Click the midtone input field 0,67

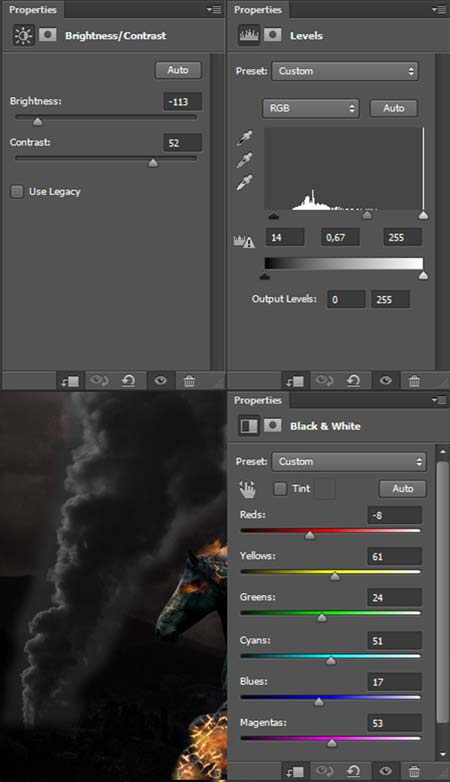click(340, 237)
